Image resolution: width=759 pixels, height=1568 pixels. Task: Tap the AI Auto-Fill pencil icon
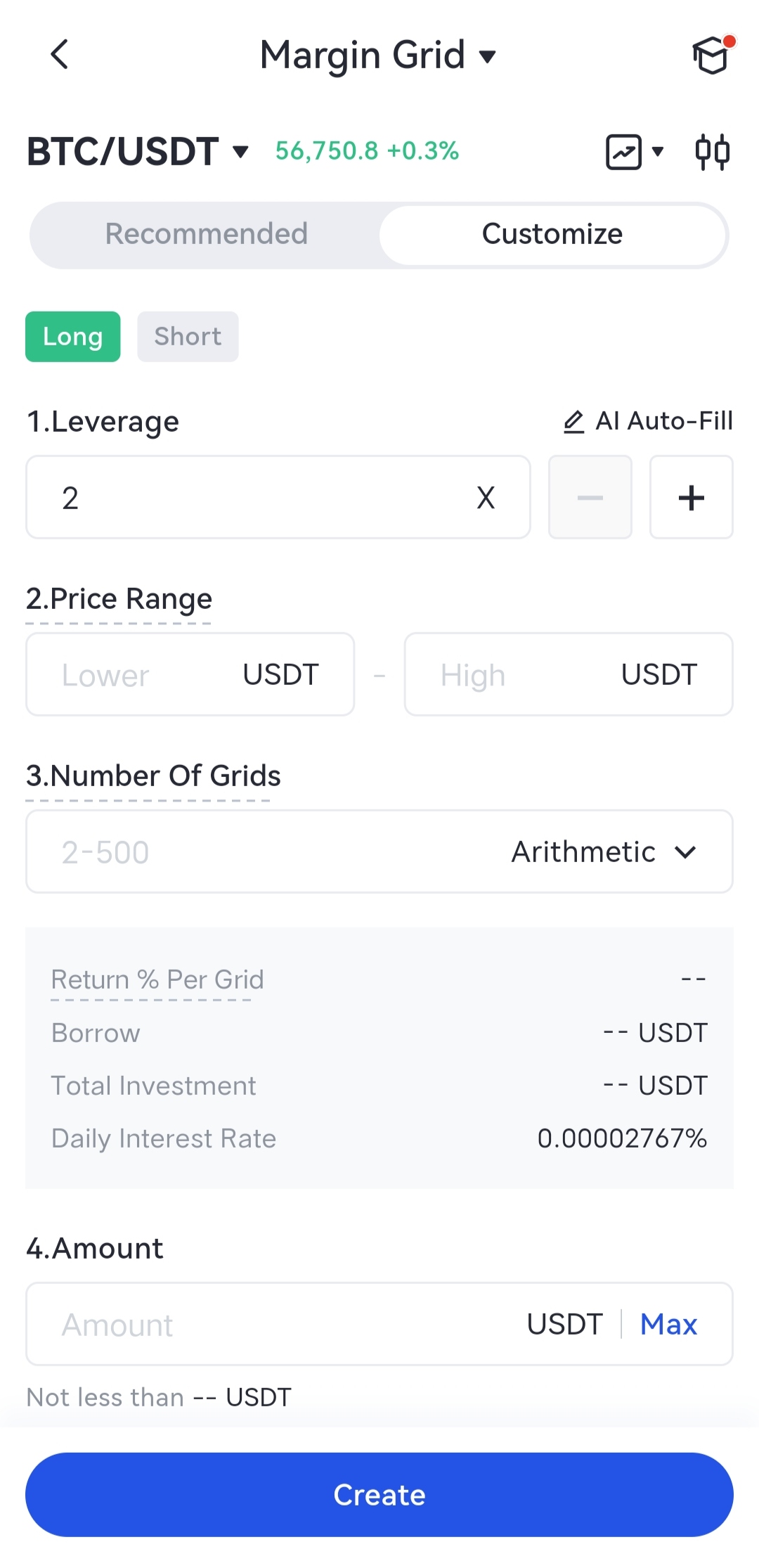tap(573, 422)
